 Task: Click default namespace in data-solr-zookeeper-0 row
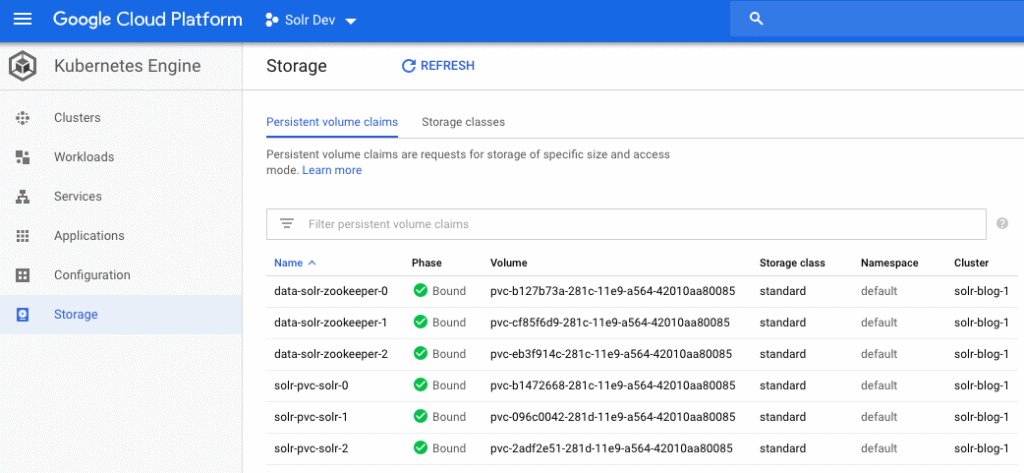coord(879,291)
